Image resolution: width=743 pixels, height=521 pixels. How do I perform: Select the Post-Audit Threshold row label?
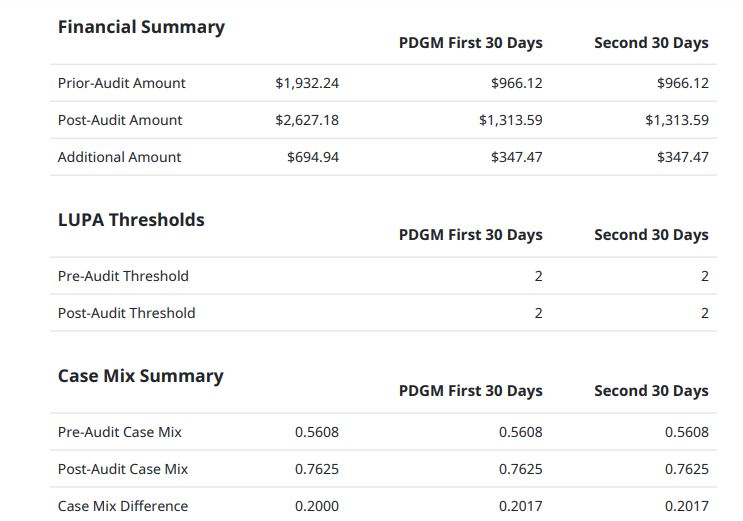click(127, 313)
